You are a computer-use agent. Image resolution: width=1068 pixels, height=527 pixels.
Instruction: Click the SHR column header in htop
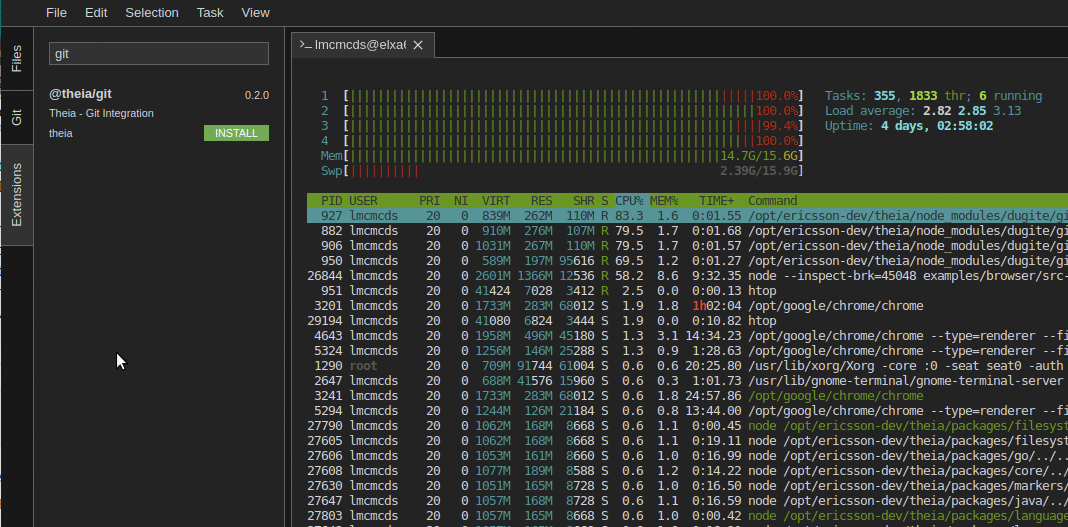[584, 201]
